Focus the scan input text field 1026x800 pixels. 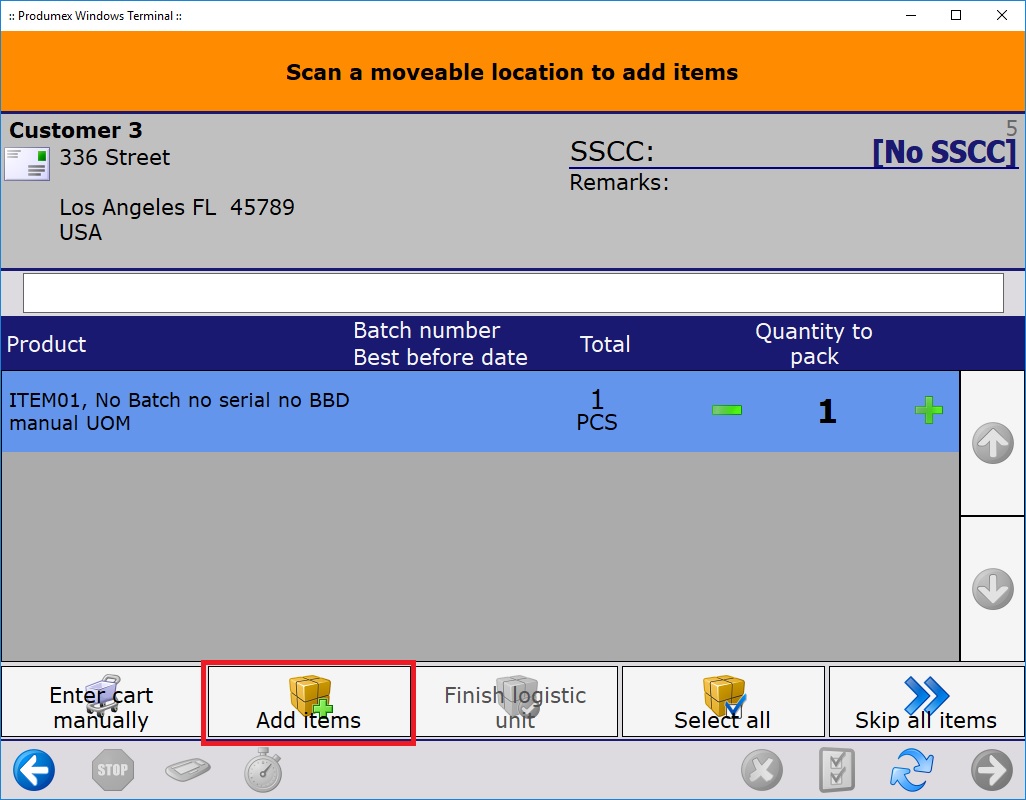pyautogui.click(x=512, y=293)
